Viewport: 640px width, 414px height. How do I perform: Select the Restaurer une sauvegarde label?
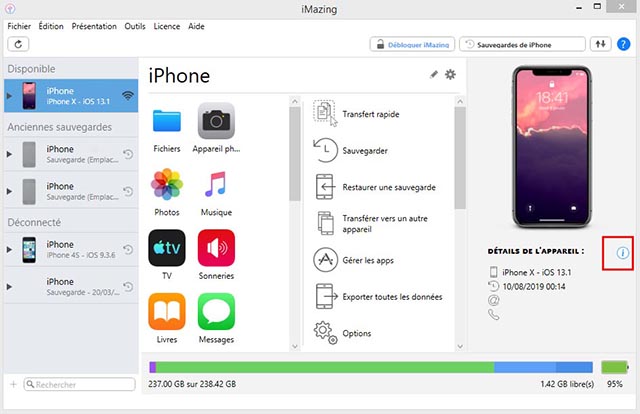pyautogui.click(x=389, y=187)
